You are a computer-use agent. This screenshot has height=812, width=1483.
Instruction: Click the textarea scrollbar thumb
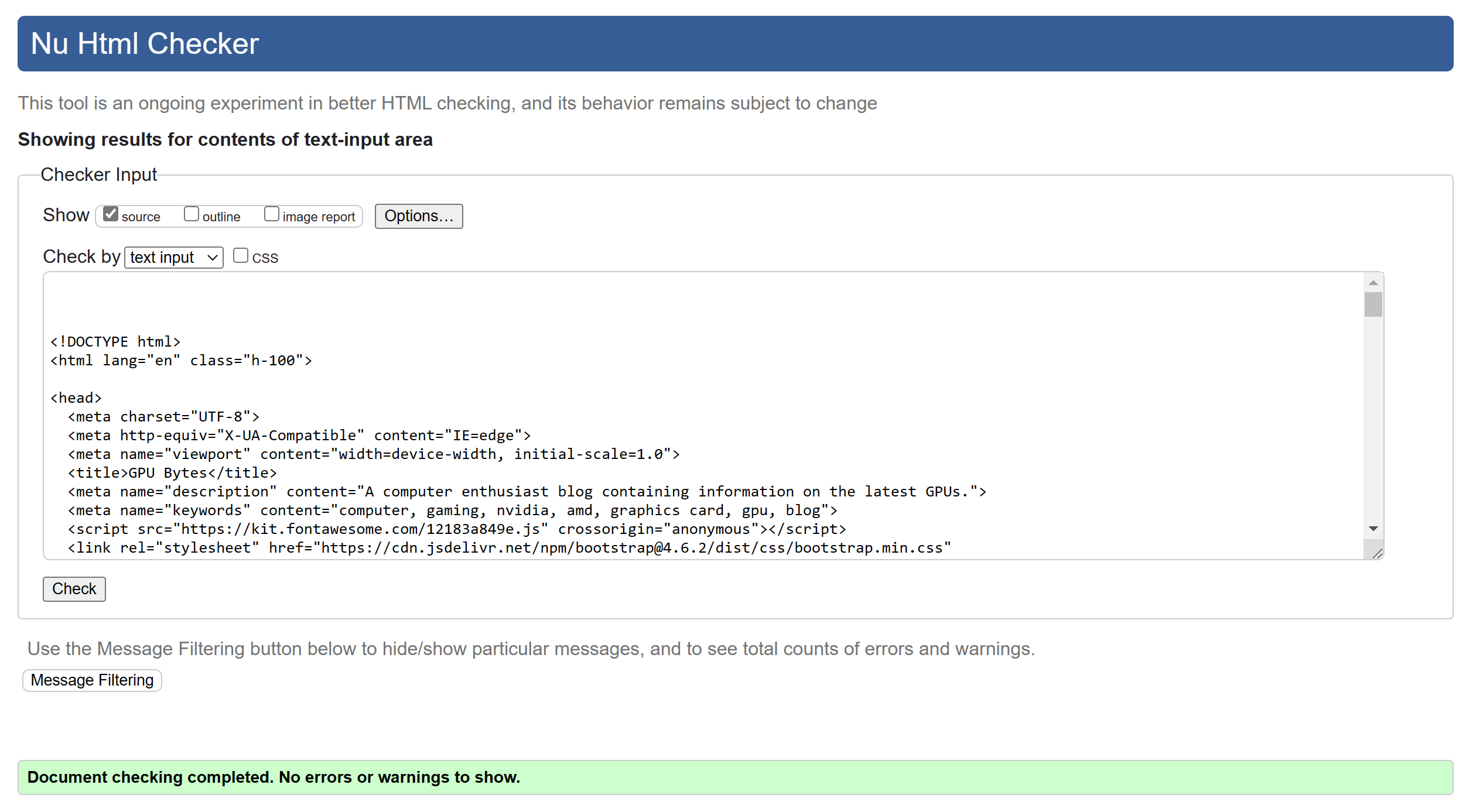(1373, 305)
